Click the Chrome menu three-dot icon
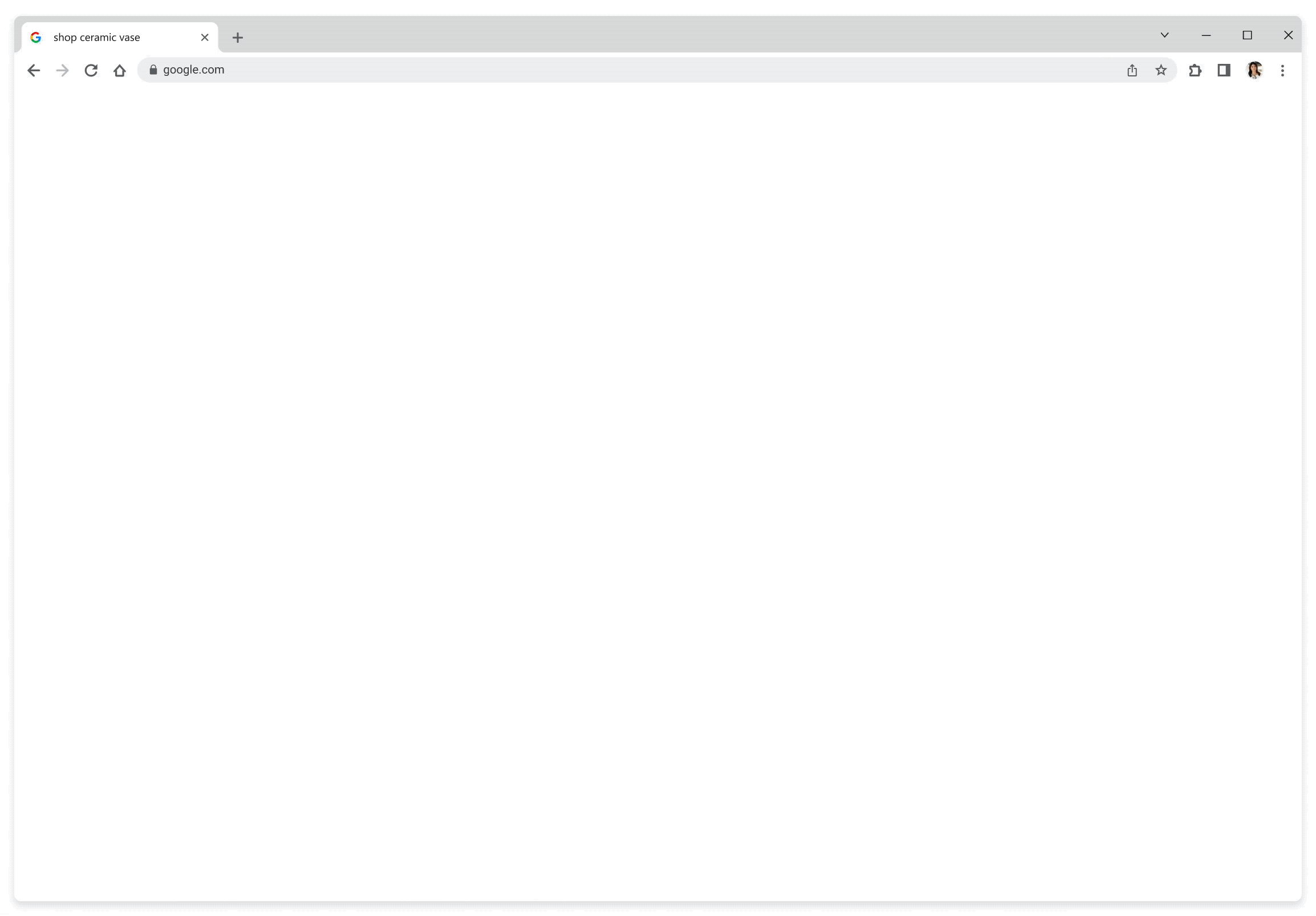Image resolution: width=1316 pixels, height=916 pixels. [1283, 70]
